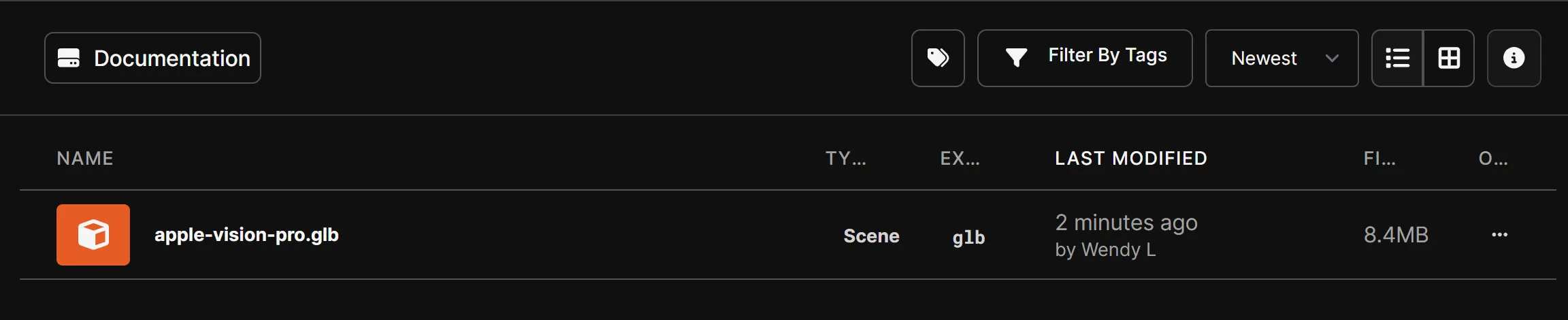Expand the sort order chevron

(x=1332, y=59)
